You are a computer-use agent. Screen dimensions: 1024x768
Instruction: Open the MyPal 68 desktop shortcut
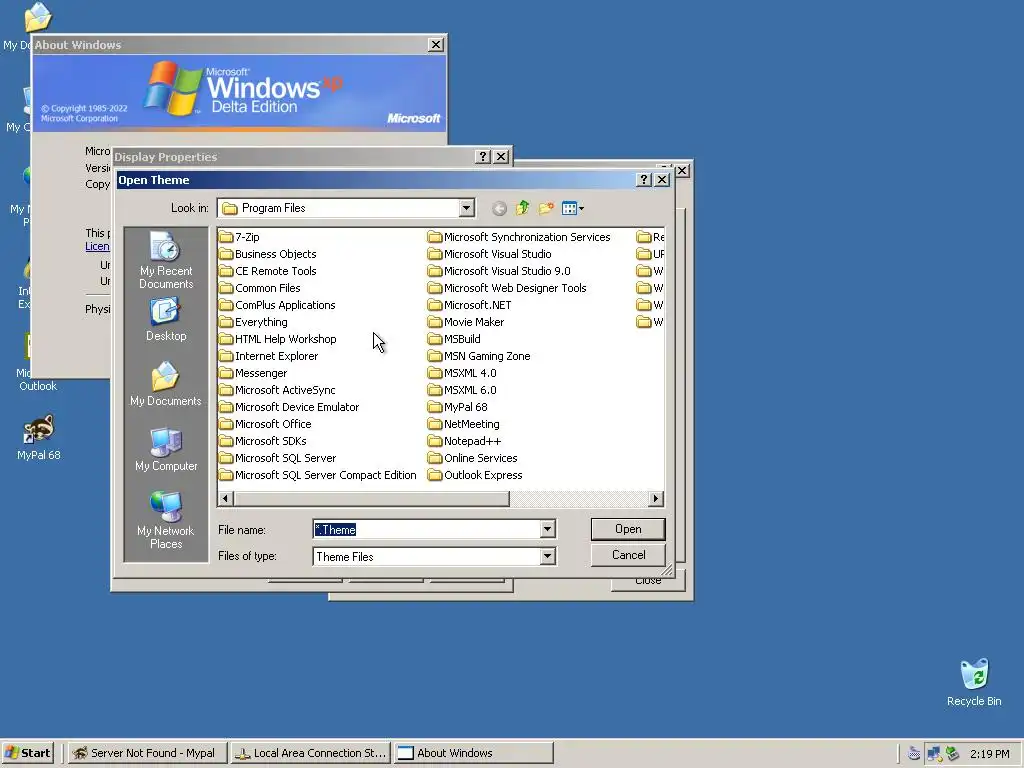[39, 437]
